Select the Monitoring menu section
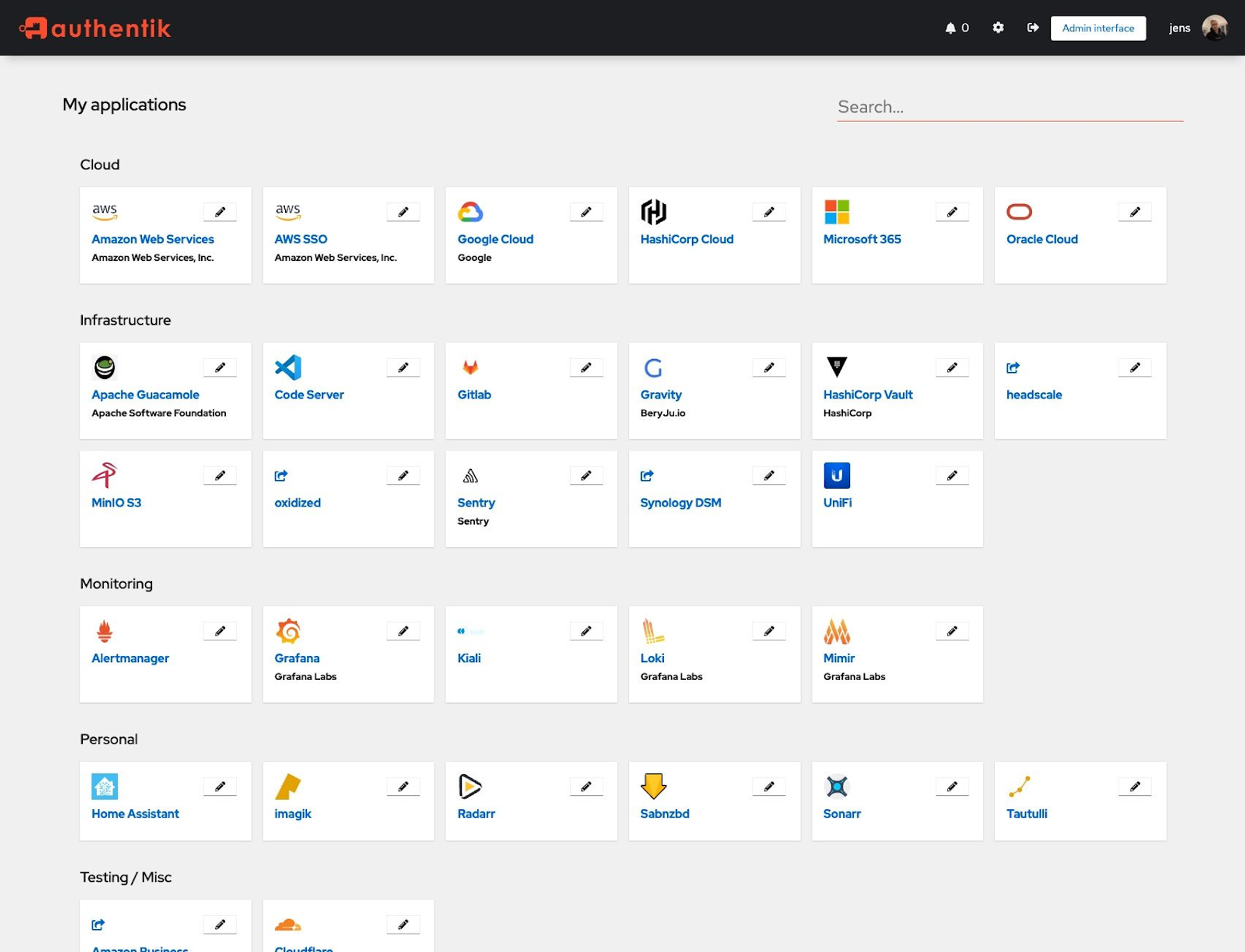1245x952 pixels. 116,583
